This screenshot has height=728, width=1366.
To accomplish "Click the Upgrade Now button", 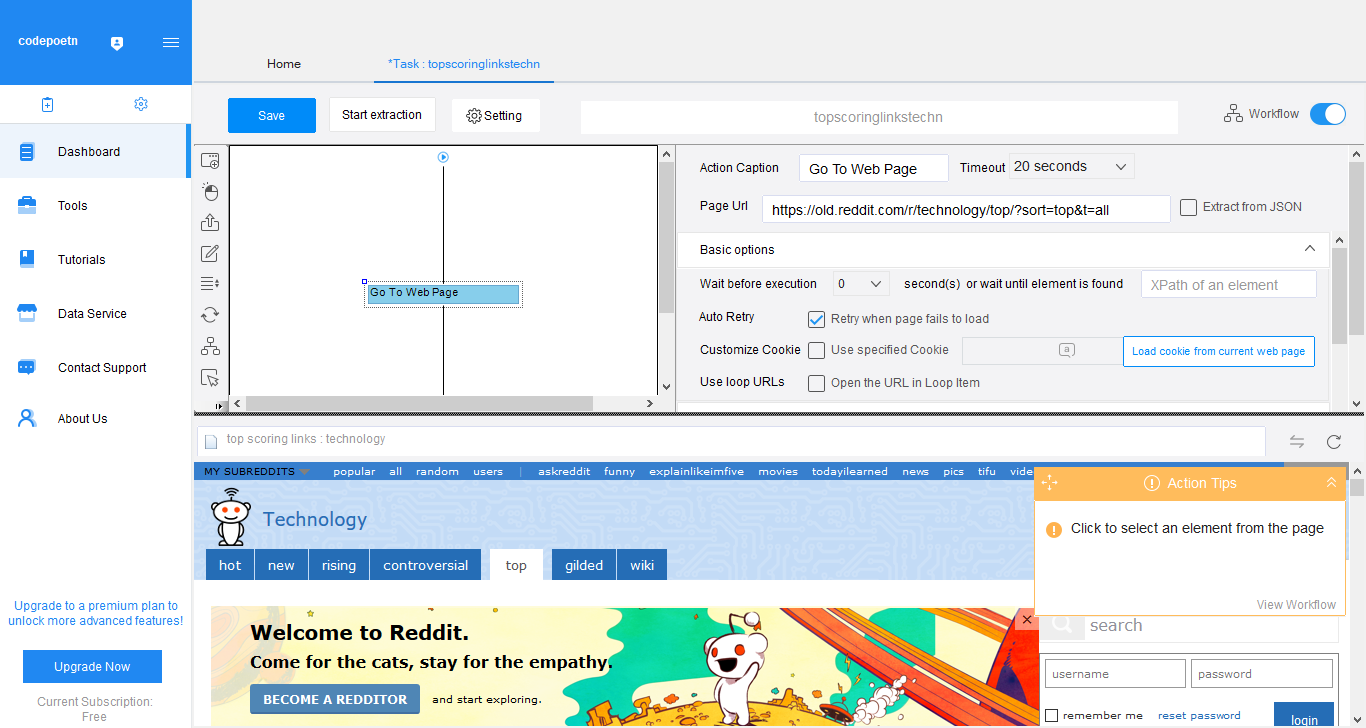I will pos(92,667).
